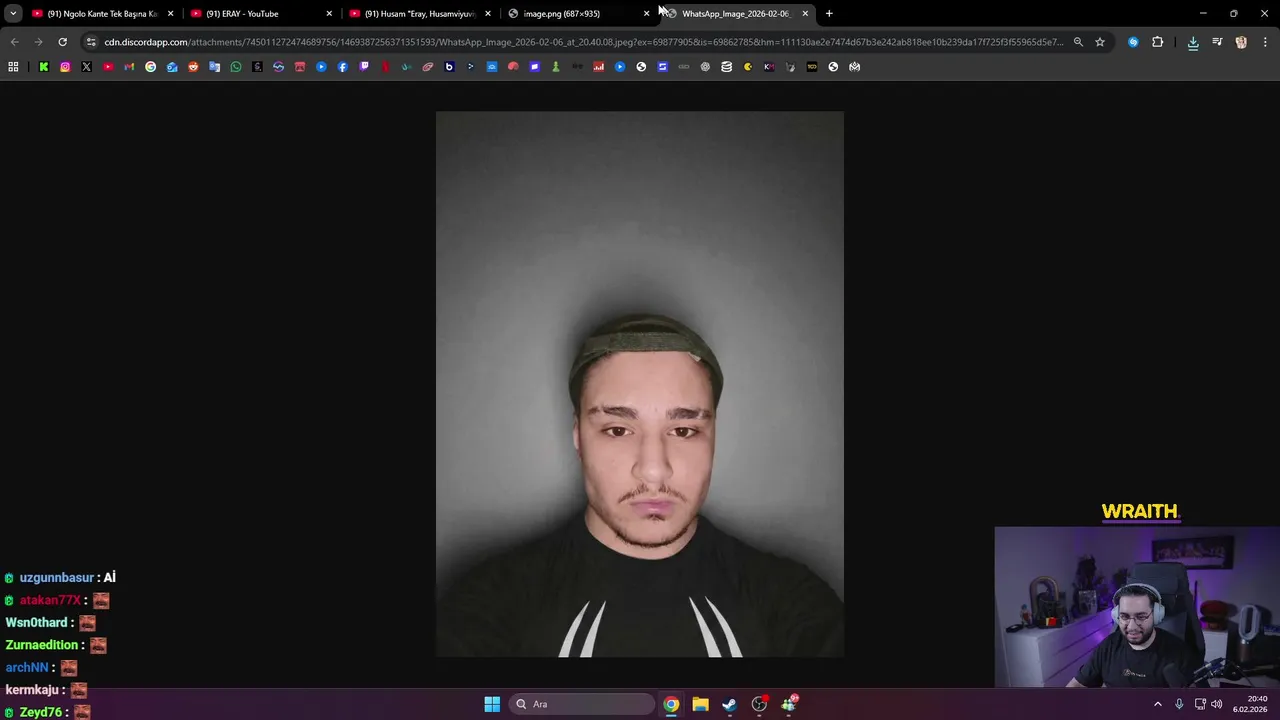This screenshot has height=720, width=1280.
Task: Click username Zurnaedition in chat
Action: (42, 645)
